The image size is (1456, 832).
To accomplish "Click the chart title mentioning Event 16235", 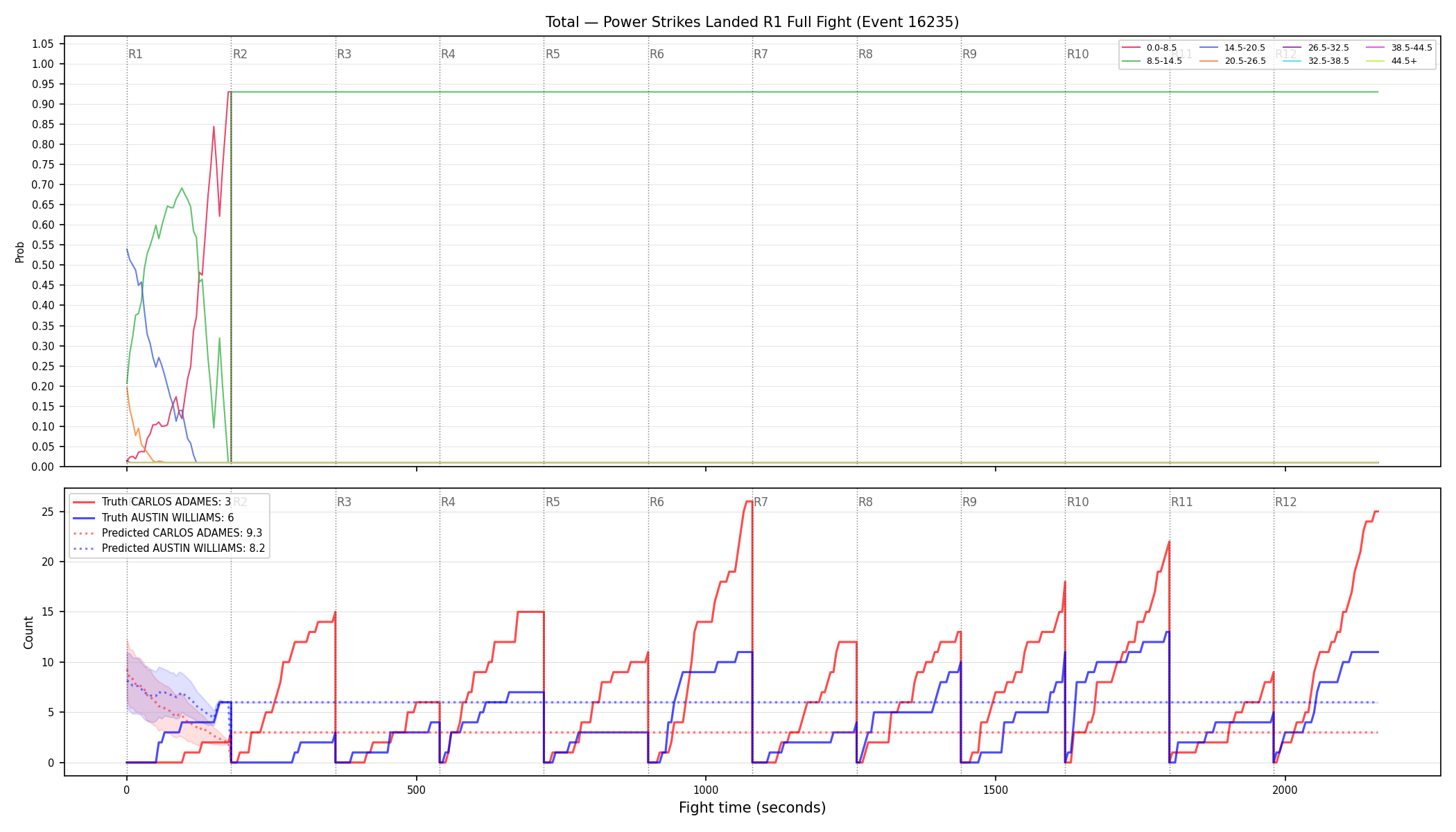I will (x=752, y=22).
